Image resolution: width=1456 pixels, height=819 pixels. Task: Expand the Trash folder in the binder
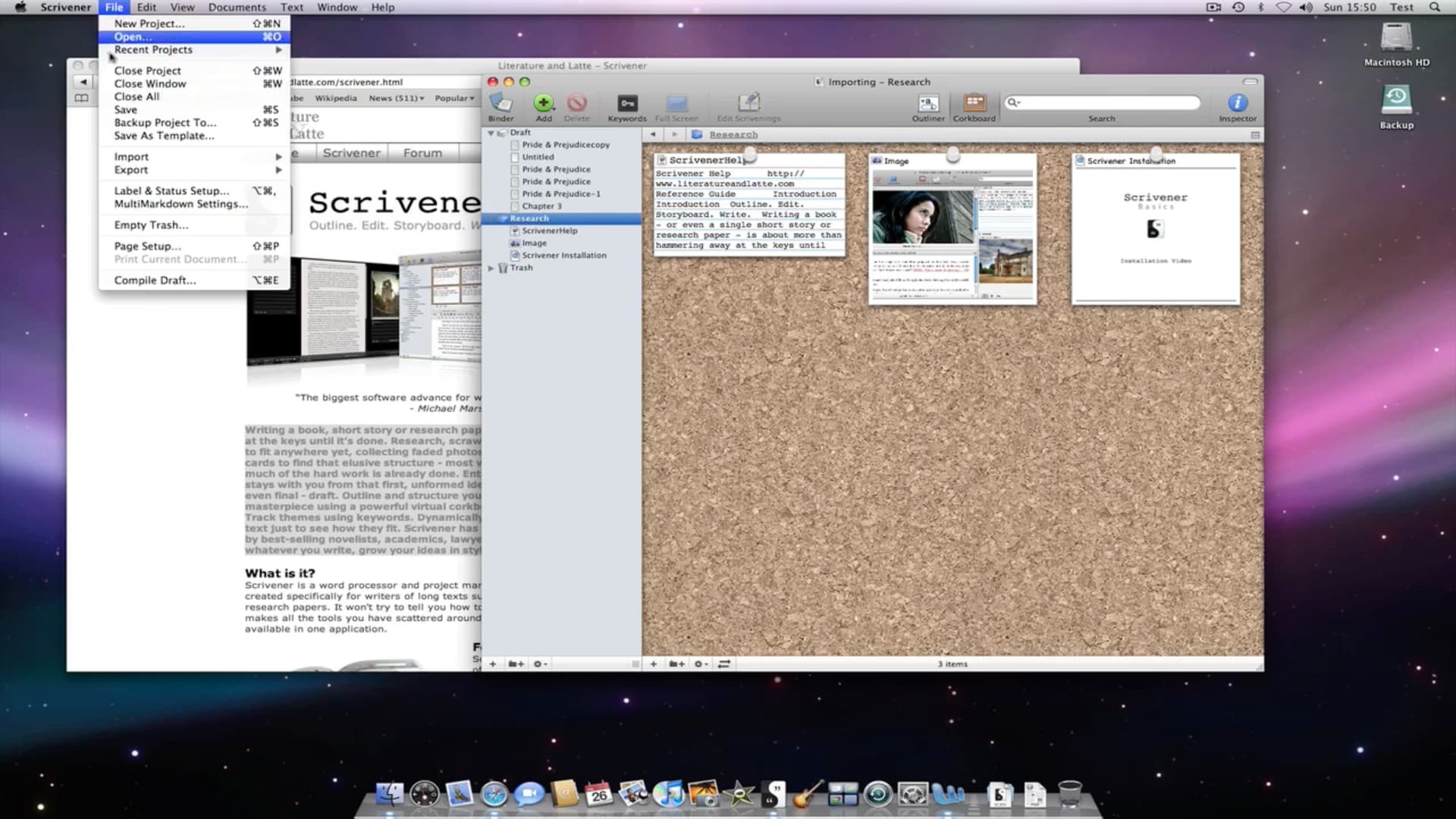(x=491, y=268)
